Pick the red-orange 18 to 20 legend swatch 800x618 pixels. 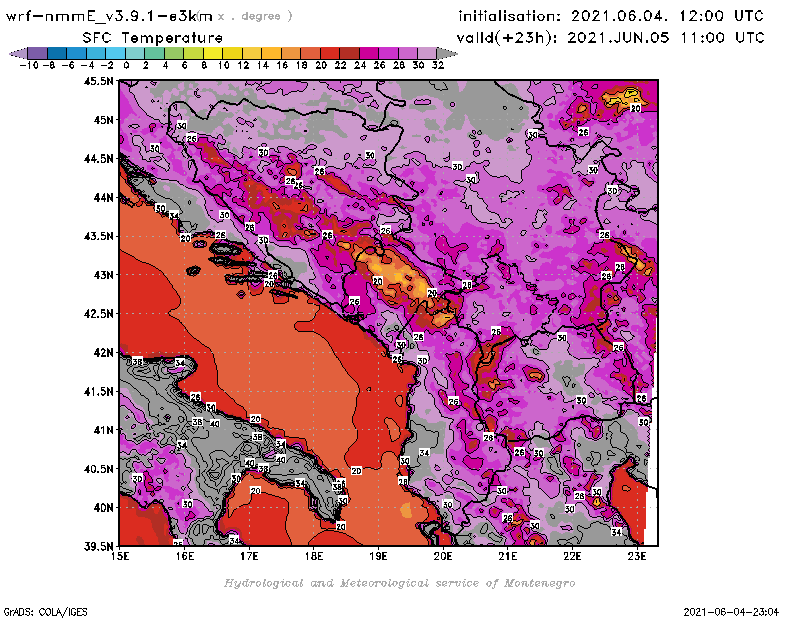(x=310, y=53)
